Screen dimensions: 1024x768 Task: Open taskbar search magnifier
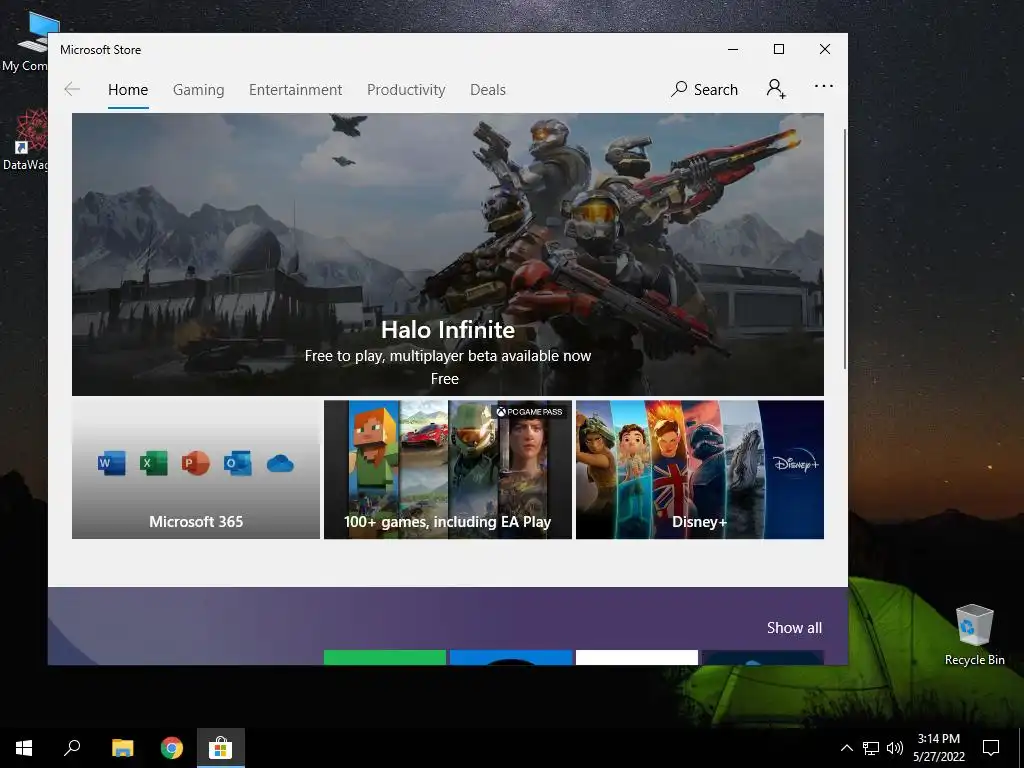pos(72,748)
